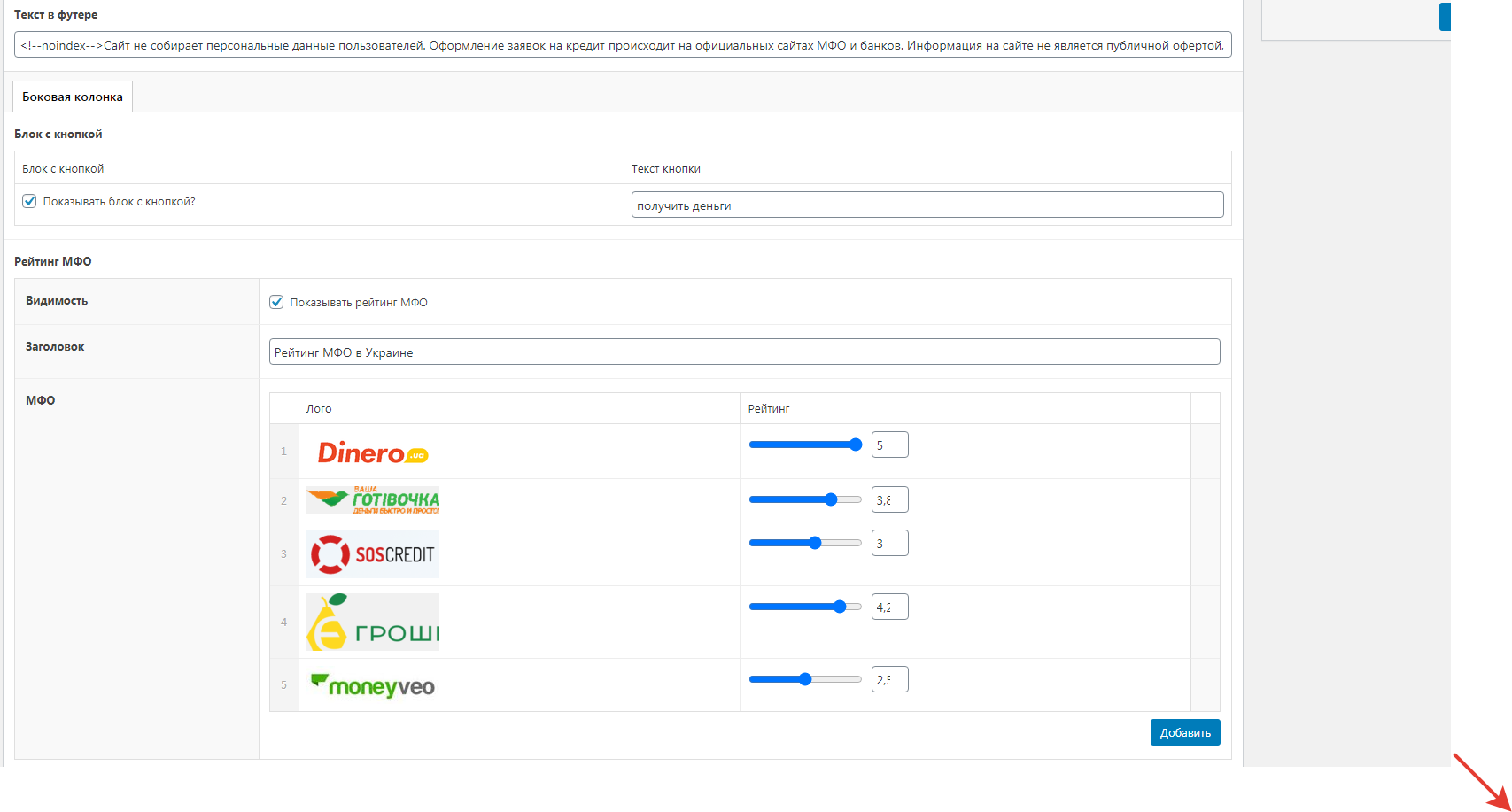This screenshot has width=1512, height=812.
Task: Click the SOS Credit rating slider
Action: 805,543
